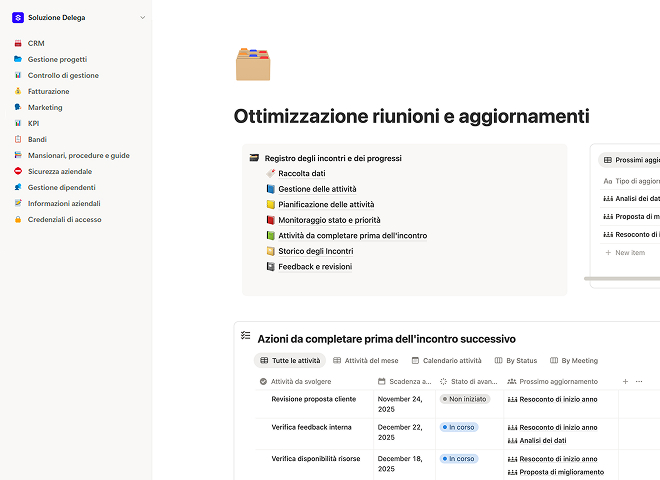This screenshot has height=480, width=660.
Task: Click the orange notebook icon for Storico degli Incontri
Action: point(271,251)
